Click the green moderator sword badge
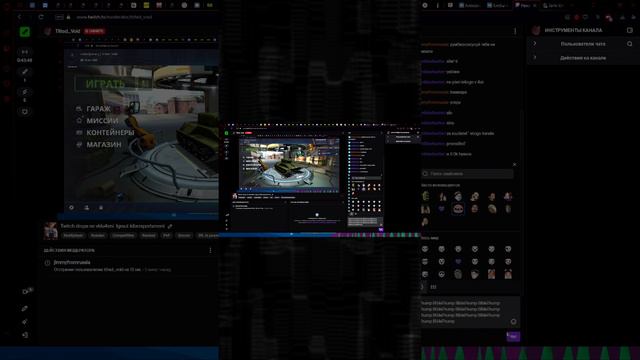The height and width of the screenshot is (360, 640). pyautogui.click(x=24, y=32)
